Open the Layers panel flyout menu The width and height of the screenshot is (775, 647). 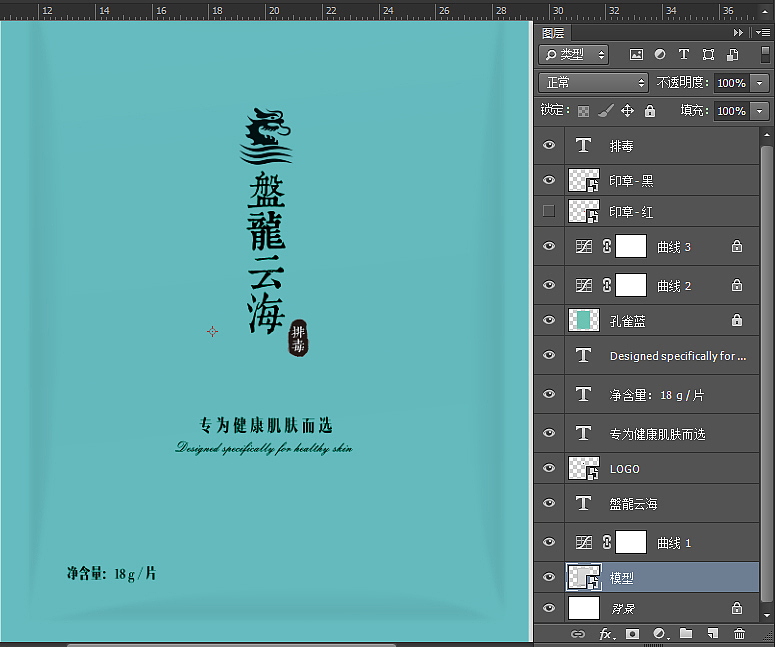click(x=763, y=33)
